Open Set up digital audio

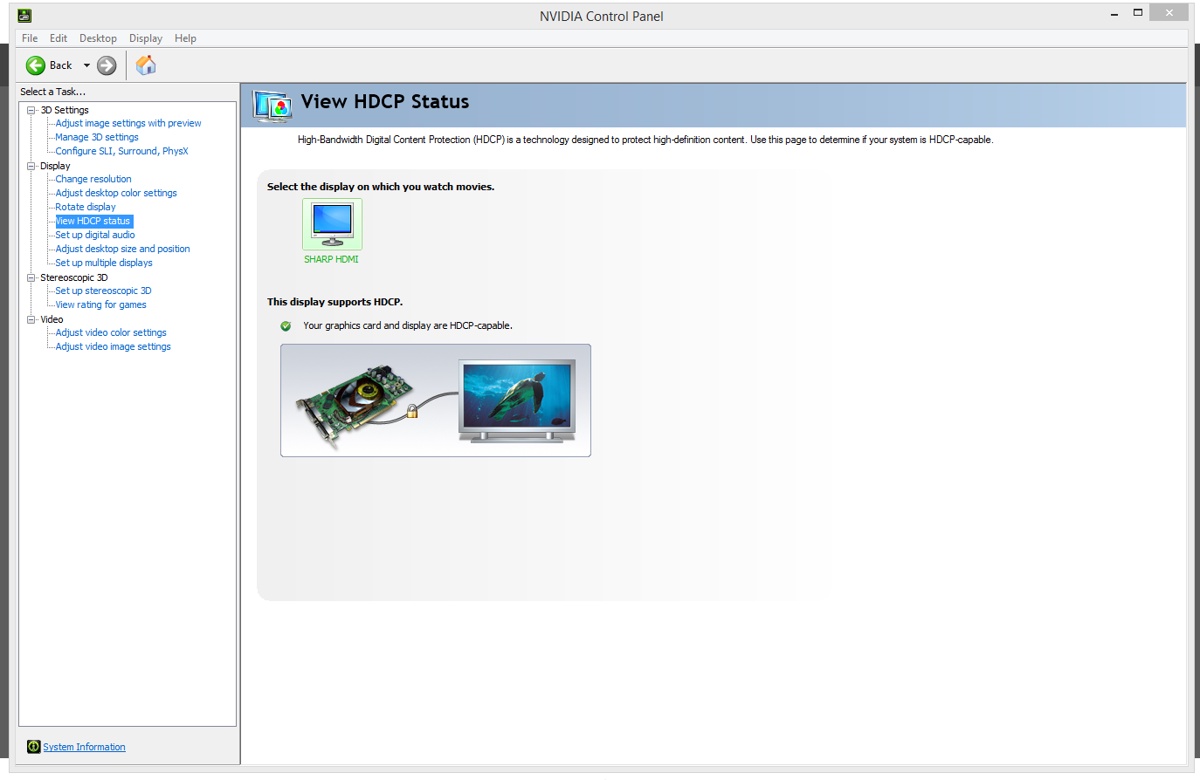tap(95, 235)
